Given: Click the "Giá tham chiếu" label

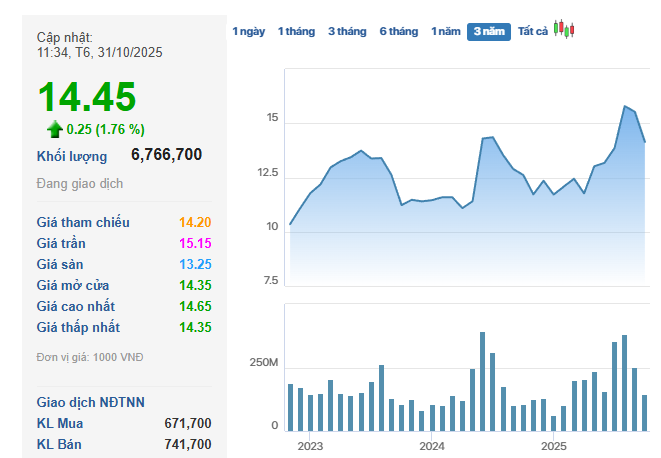Looking at the screenshot, I should point(83,223).
